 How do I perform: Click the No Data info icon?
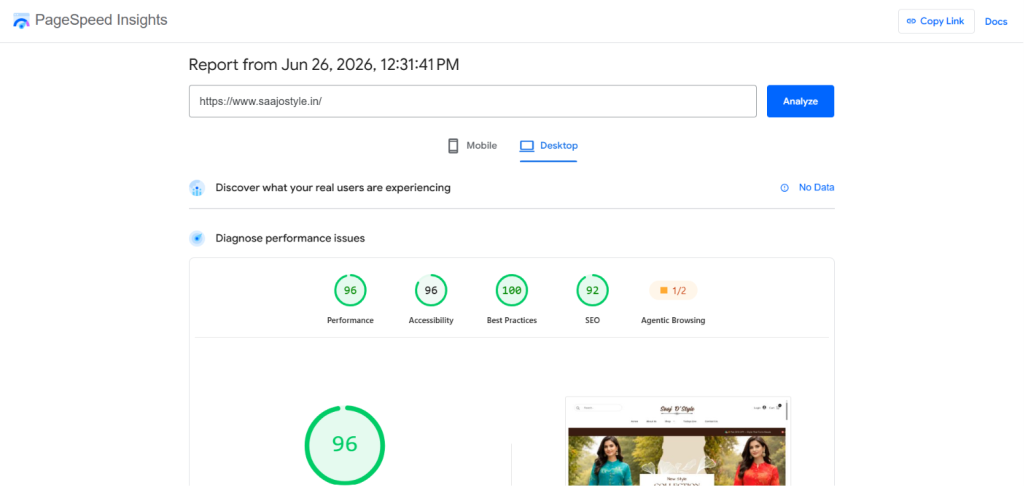[784, 187]
